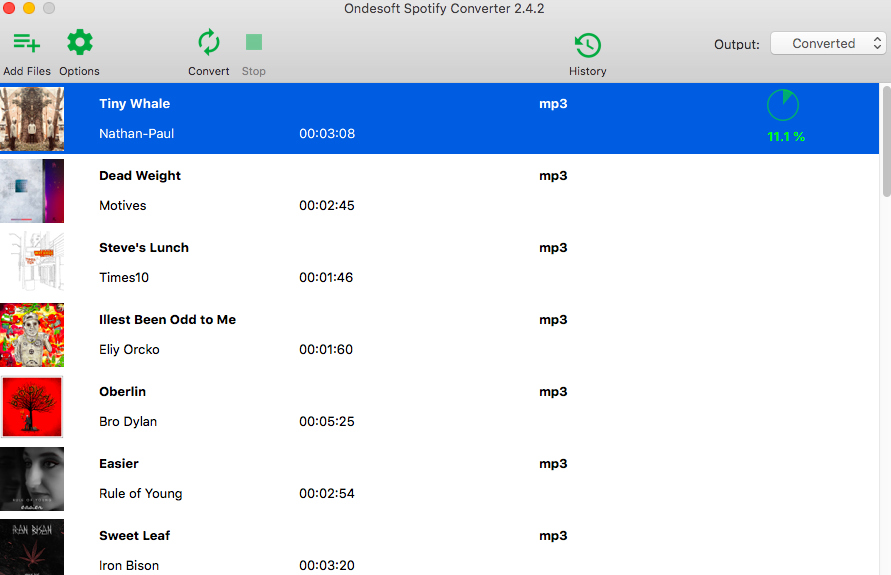Click artist name Nathan-Paul
This screenshot has width=891, height=575.
pyautogui.click(x=136, y=134)
